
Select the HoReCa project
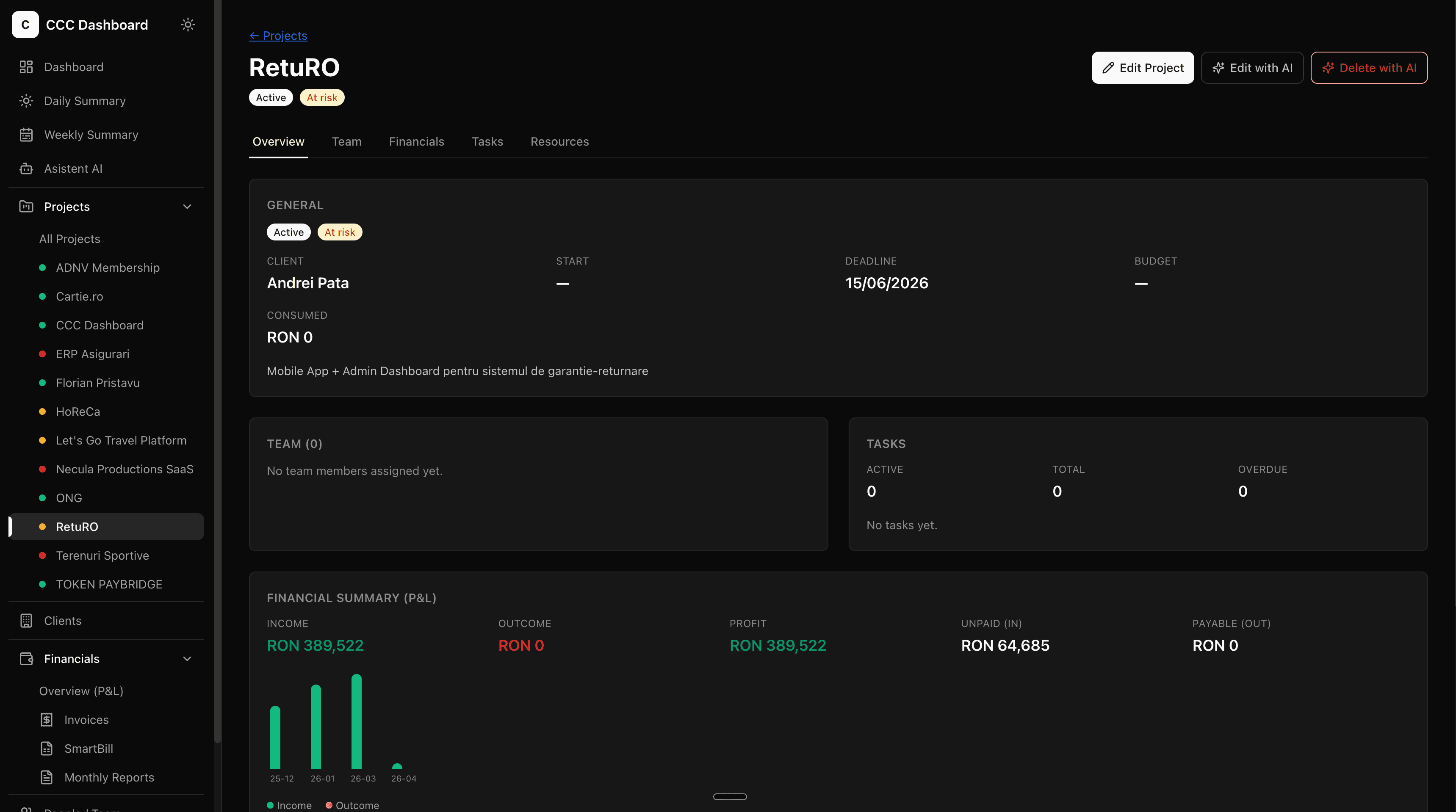click(106, 412)
